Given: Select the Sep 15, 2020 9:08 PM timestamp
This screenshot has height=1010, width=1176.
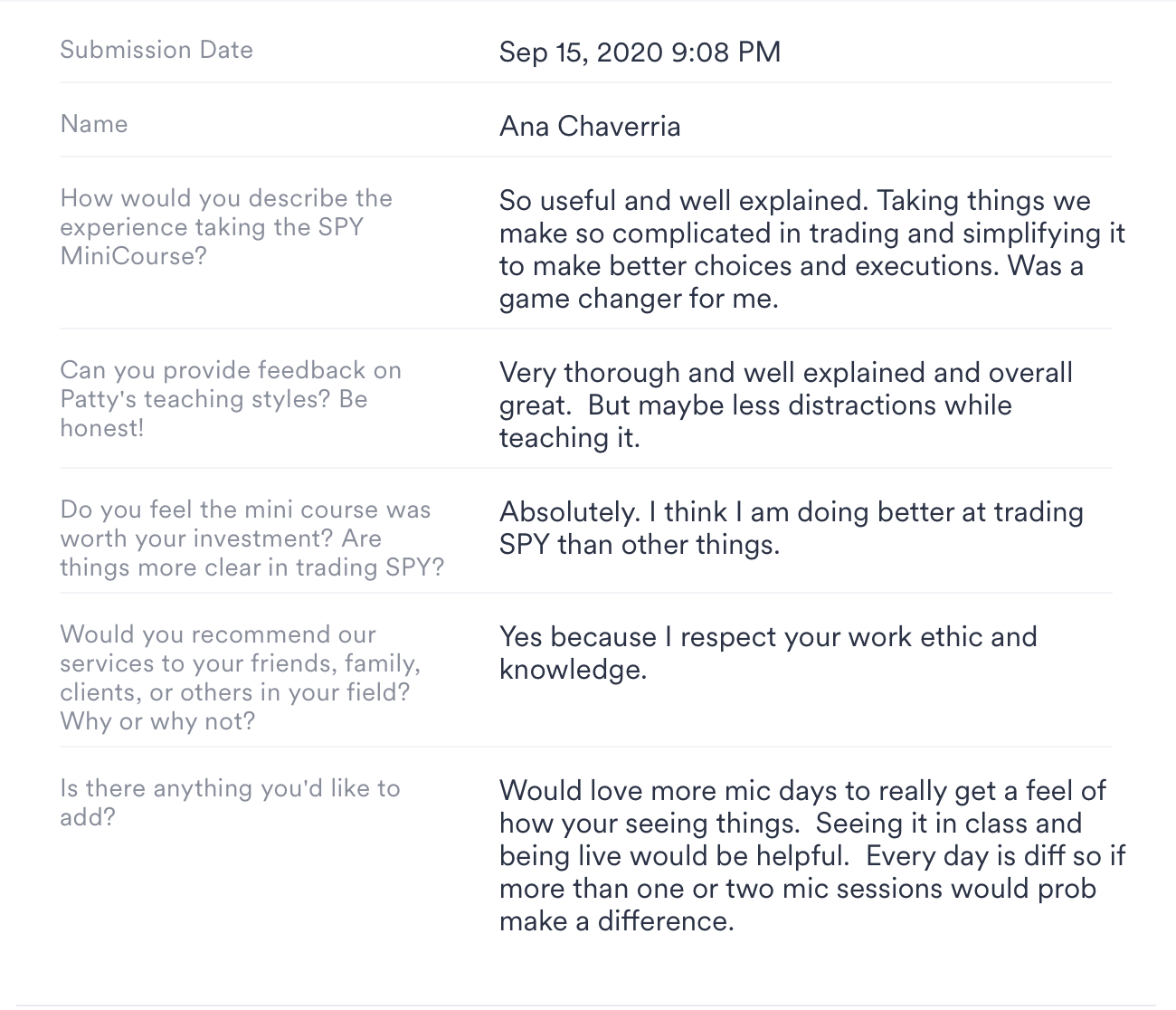Looking at the screenshot, I should (640, 52).
